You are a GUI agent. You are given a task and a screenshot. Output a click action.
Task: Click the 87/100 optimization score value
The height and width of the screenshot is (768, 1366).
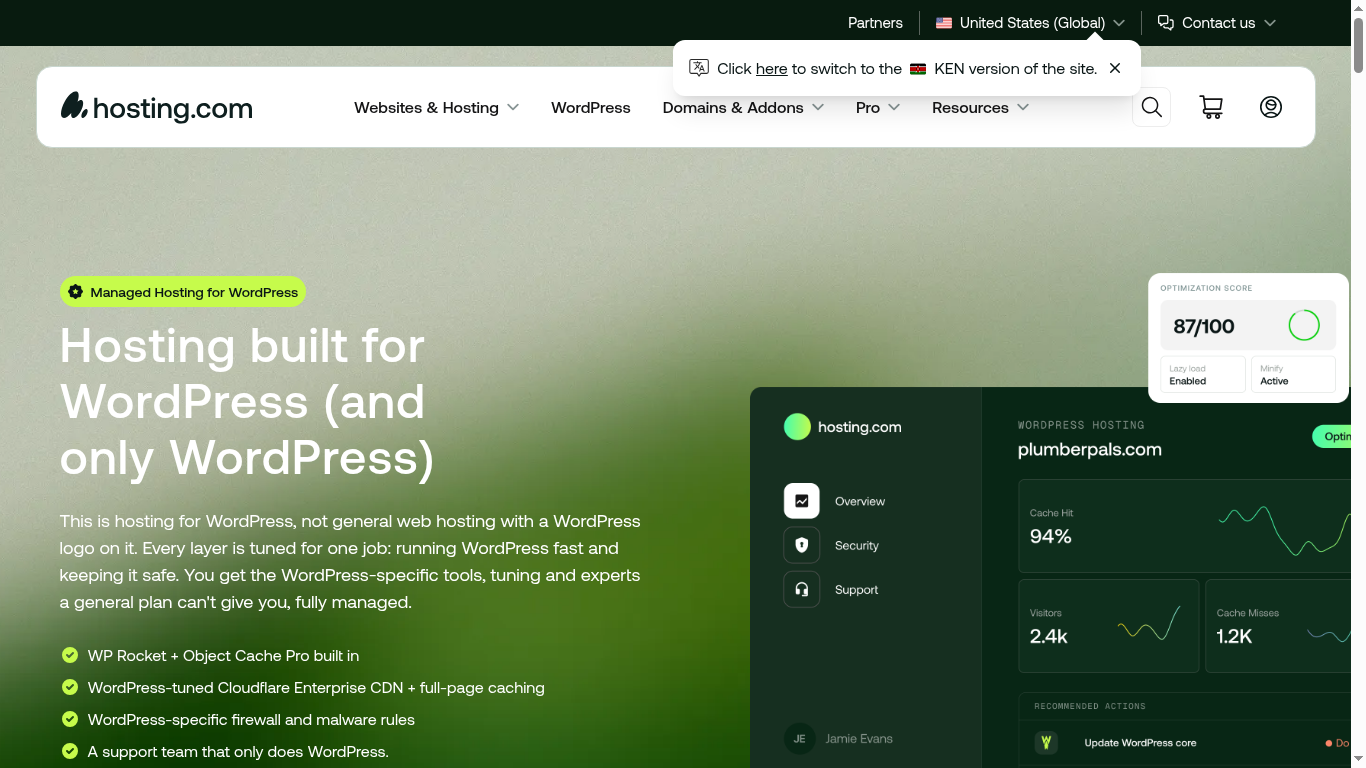pos(1204,326)
